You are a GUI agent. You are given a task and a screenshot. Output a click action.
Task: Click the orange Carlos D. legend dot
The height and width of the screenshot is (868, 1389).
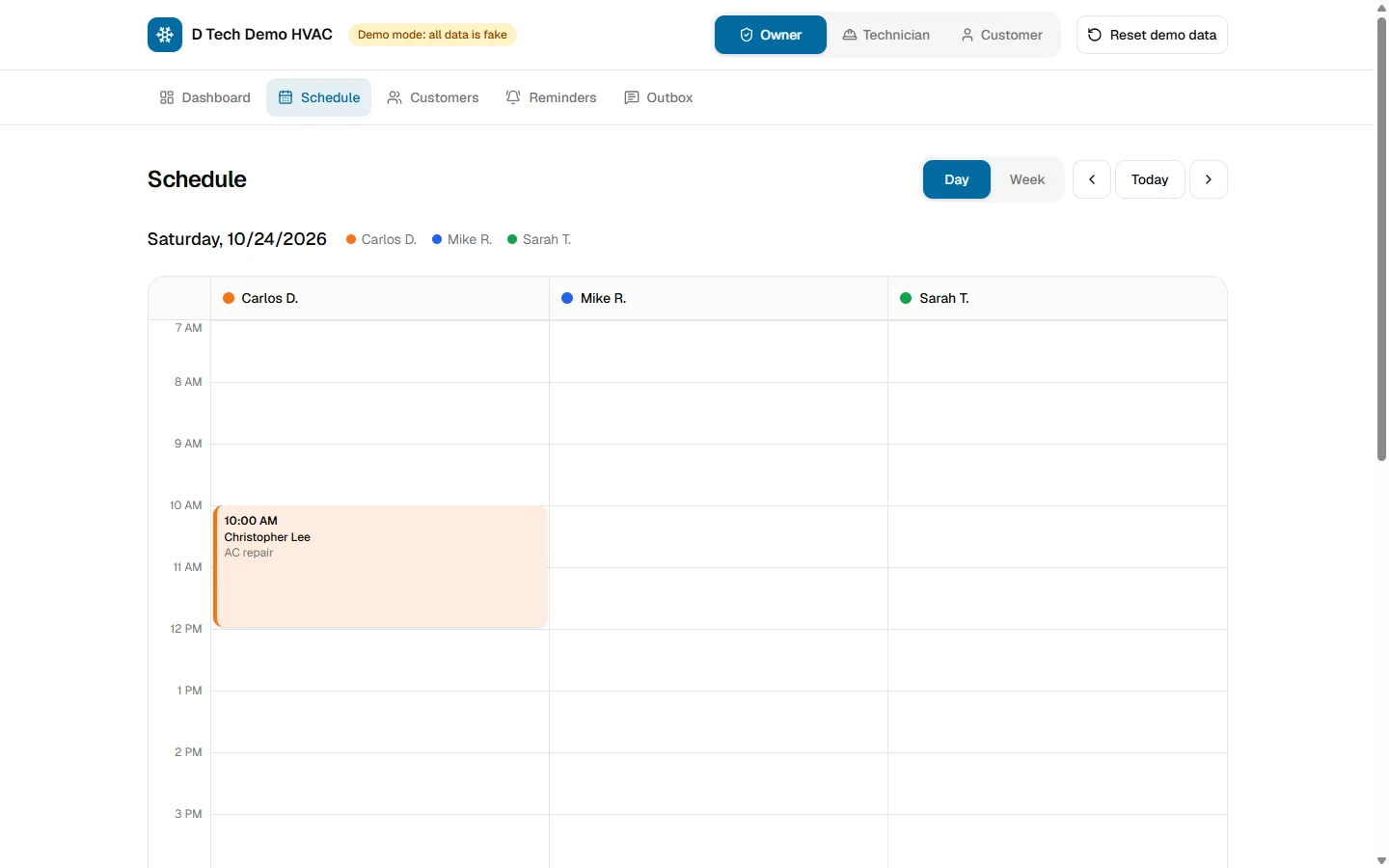pyautogui.click(x=351, y=239)
